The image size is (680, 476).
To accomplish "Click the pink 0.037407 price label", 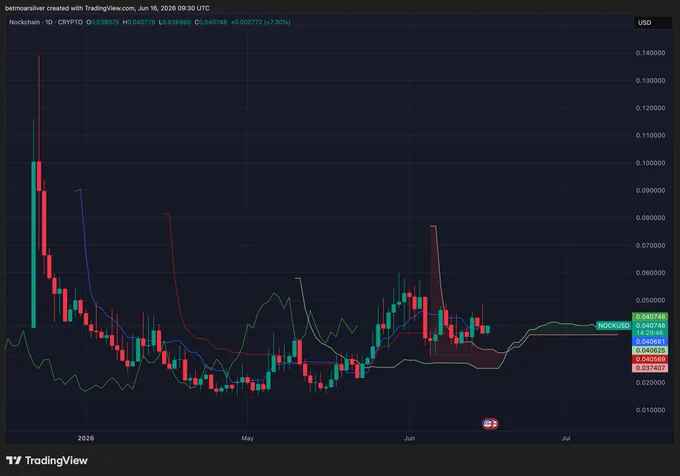I will pos(650,368).
